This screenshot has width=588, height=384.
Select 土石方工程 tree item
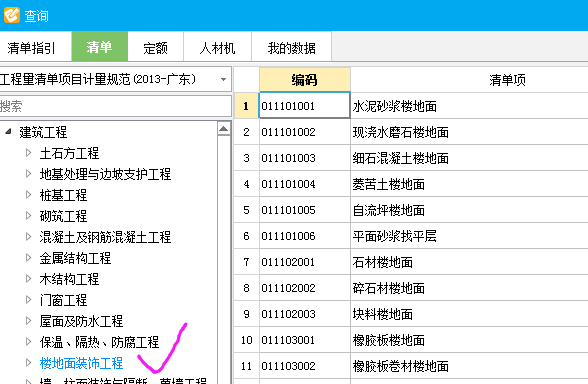pos(69,153)
